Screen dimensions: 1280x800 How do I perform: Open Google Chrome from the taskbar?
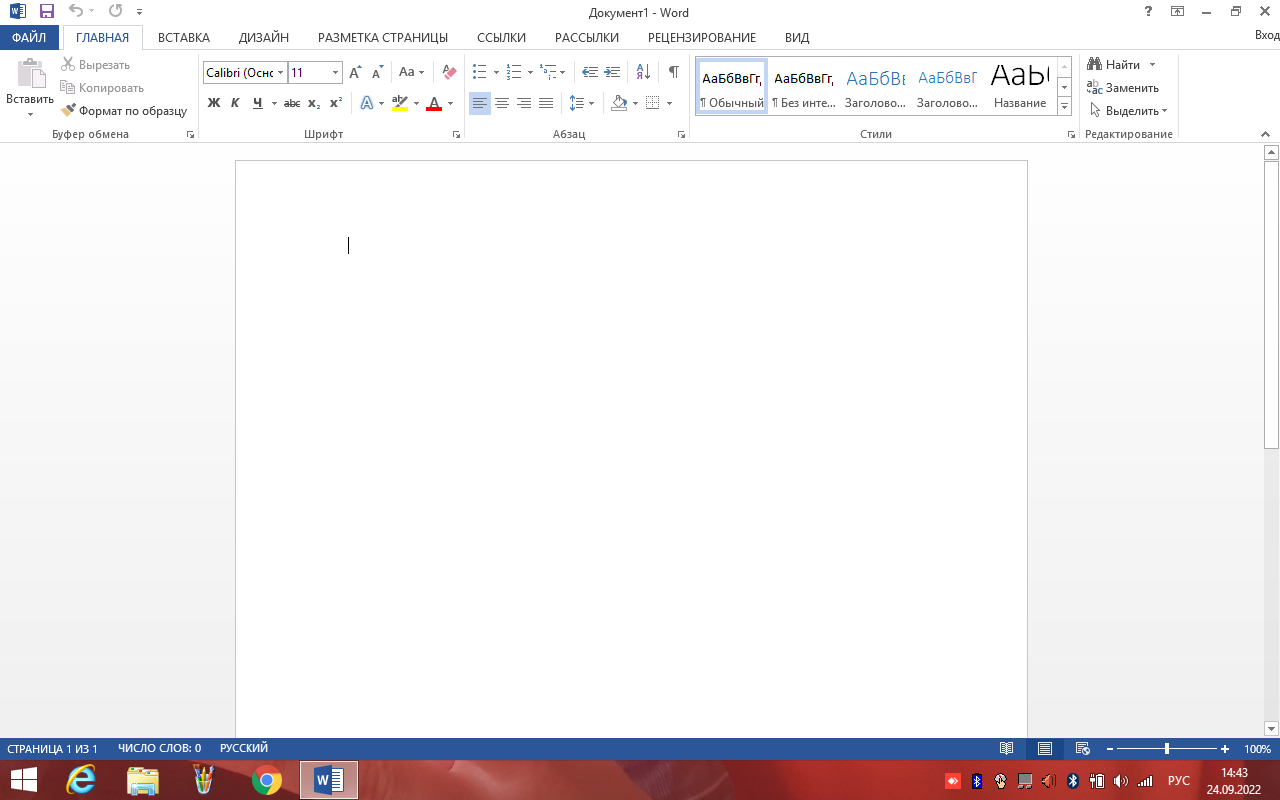(267, 780)
